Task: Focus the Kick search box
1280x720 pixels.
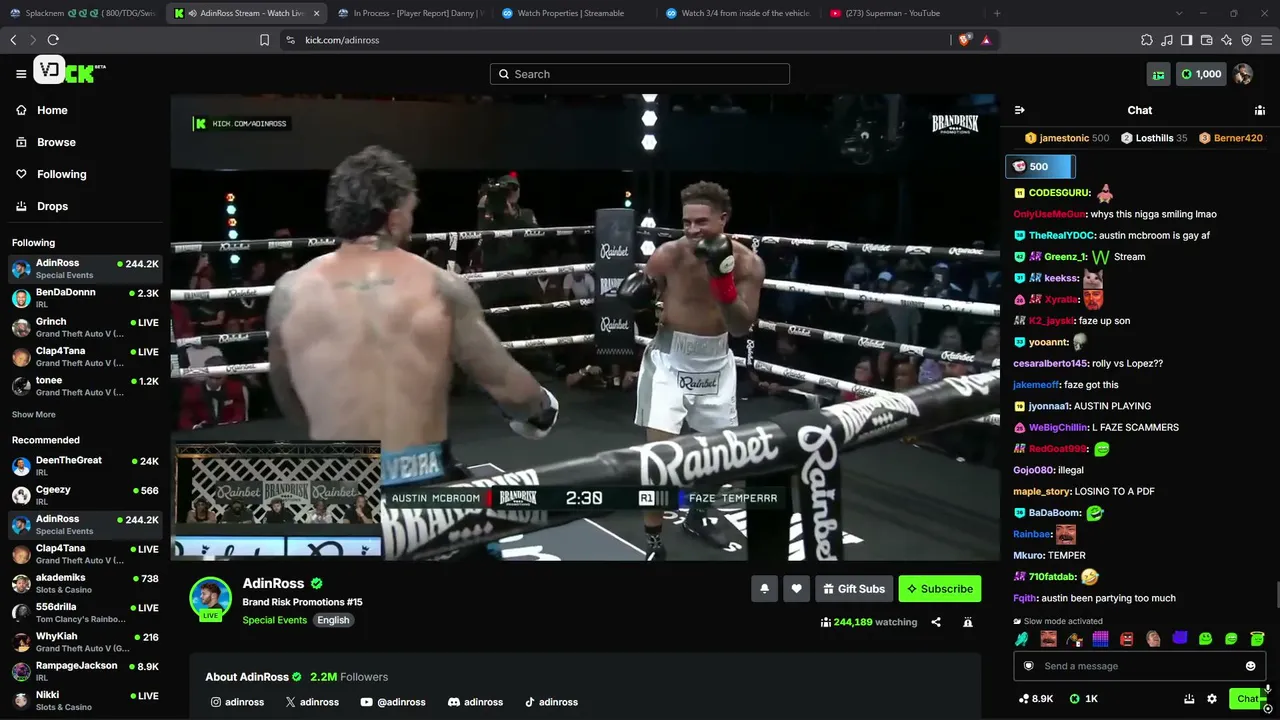Action: pos(640,74)
